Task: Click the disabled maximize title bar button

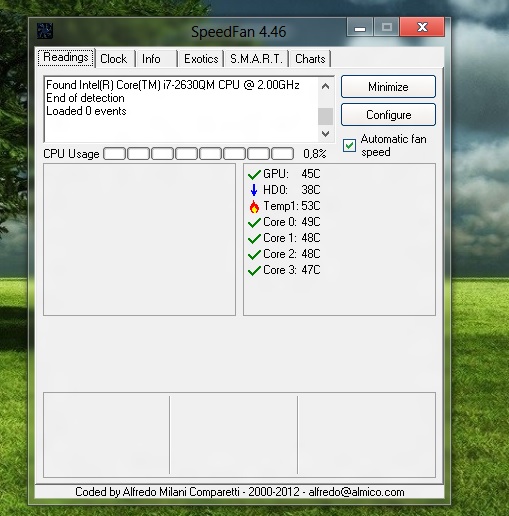Action: [387, 27]
